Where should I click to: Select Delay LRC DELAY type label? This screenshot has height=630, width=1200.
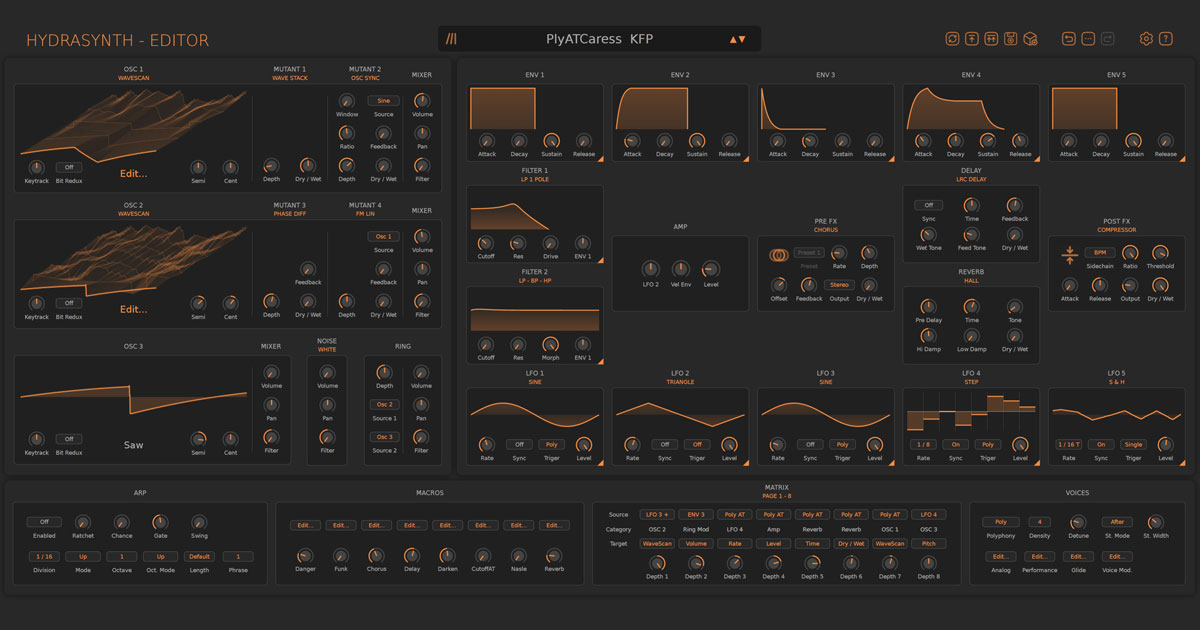[971, 178]
